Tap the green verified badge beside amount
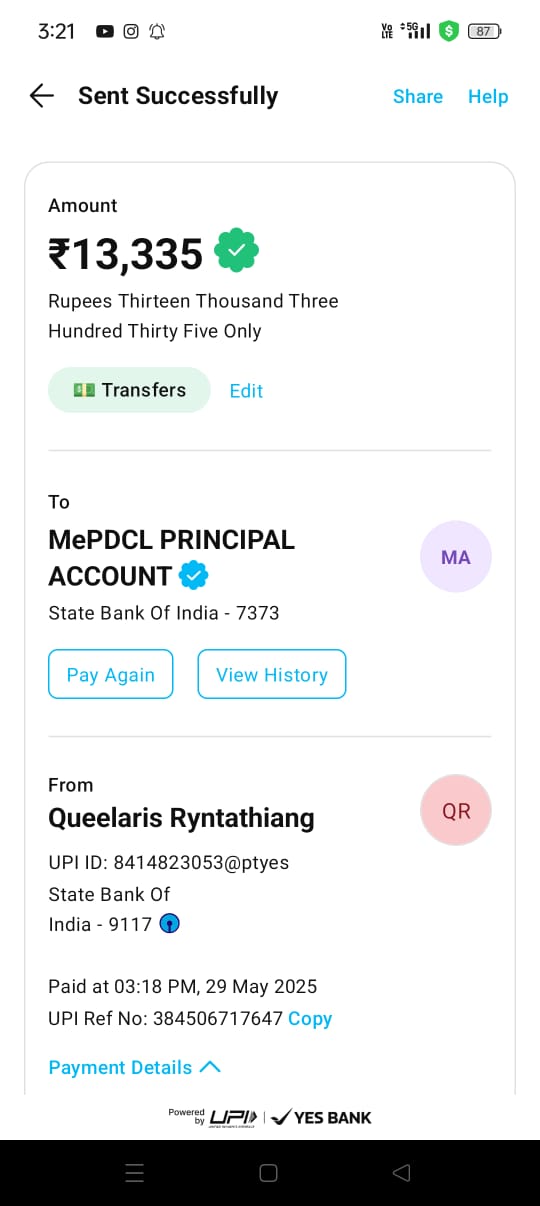This screenshot has width=540, height=1206. pos(236,251)
